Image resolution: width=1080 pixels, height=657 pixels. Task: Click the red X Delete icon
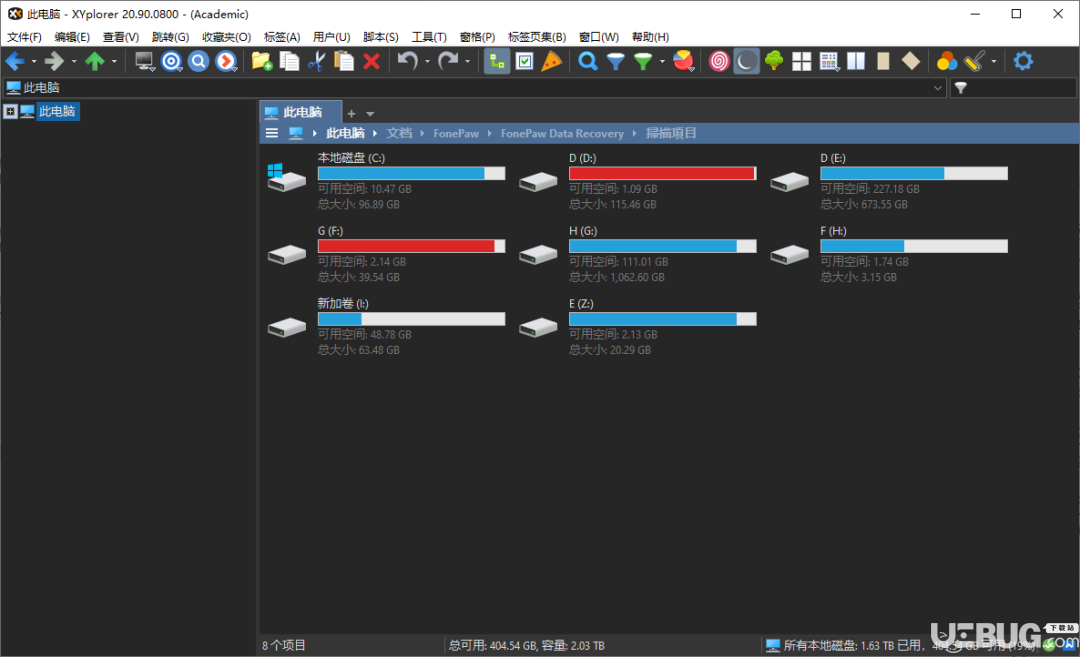[x=371, y=61]
